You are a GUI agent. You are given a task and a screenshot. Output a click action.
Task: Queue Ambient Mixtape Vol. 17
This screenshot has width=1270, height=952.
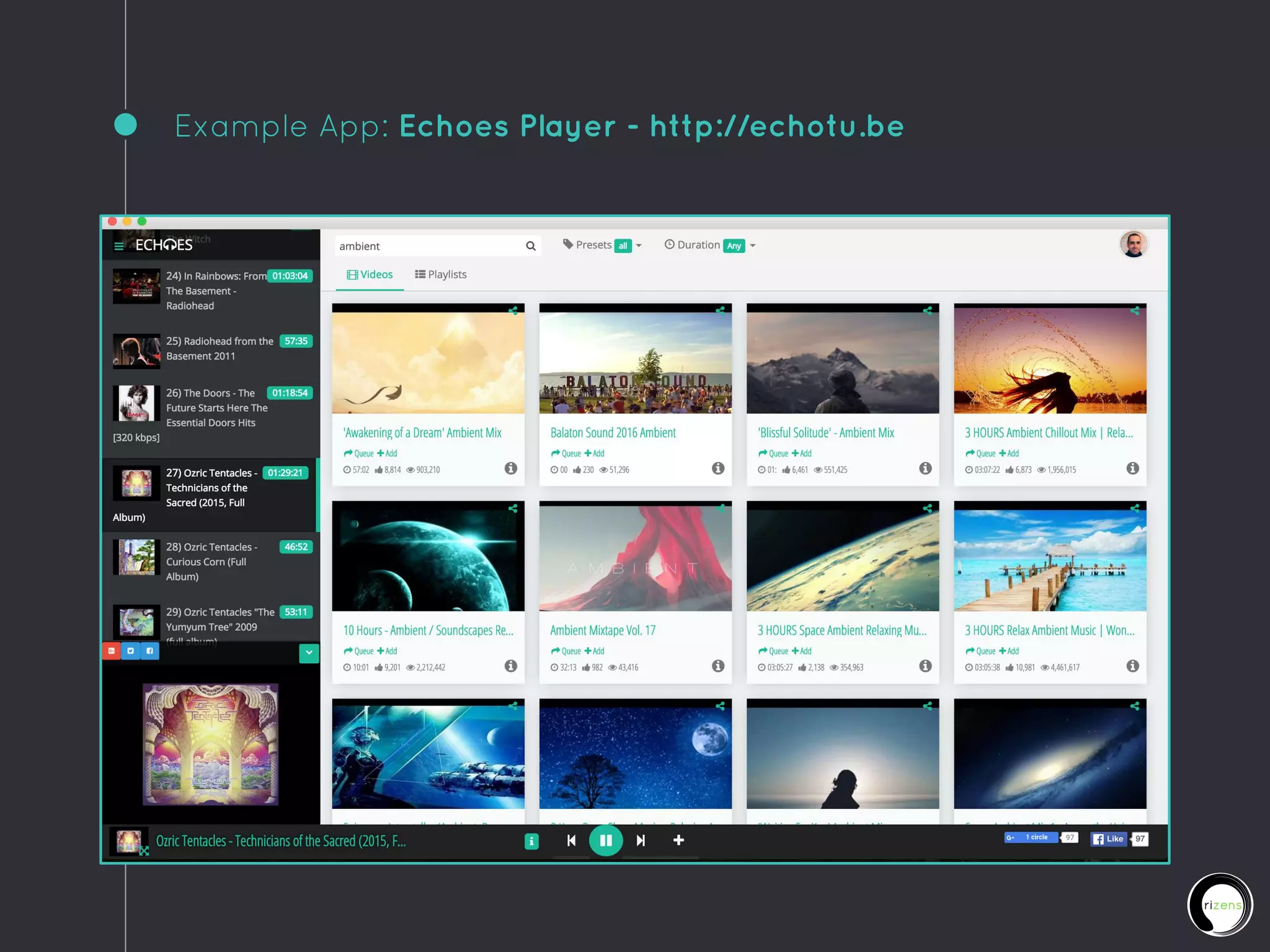[x=566, y=651]
